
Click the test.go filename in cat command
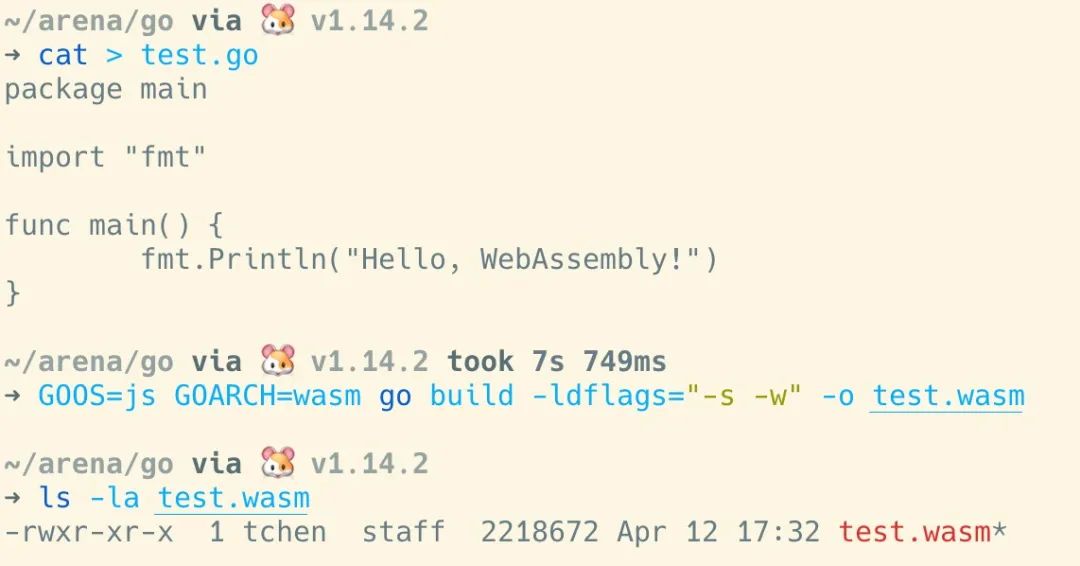[x=200, y=55]
